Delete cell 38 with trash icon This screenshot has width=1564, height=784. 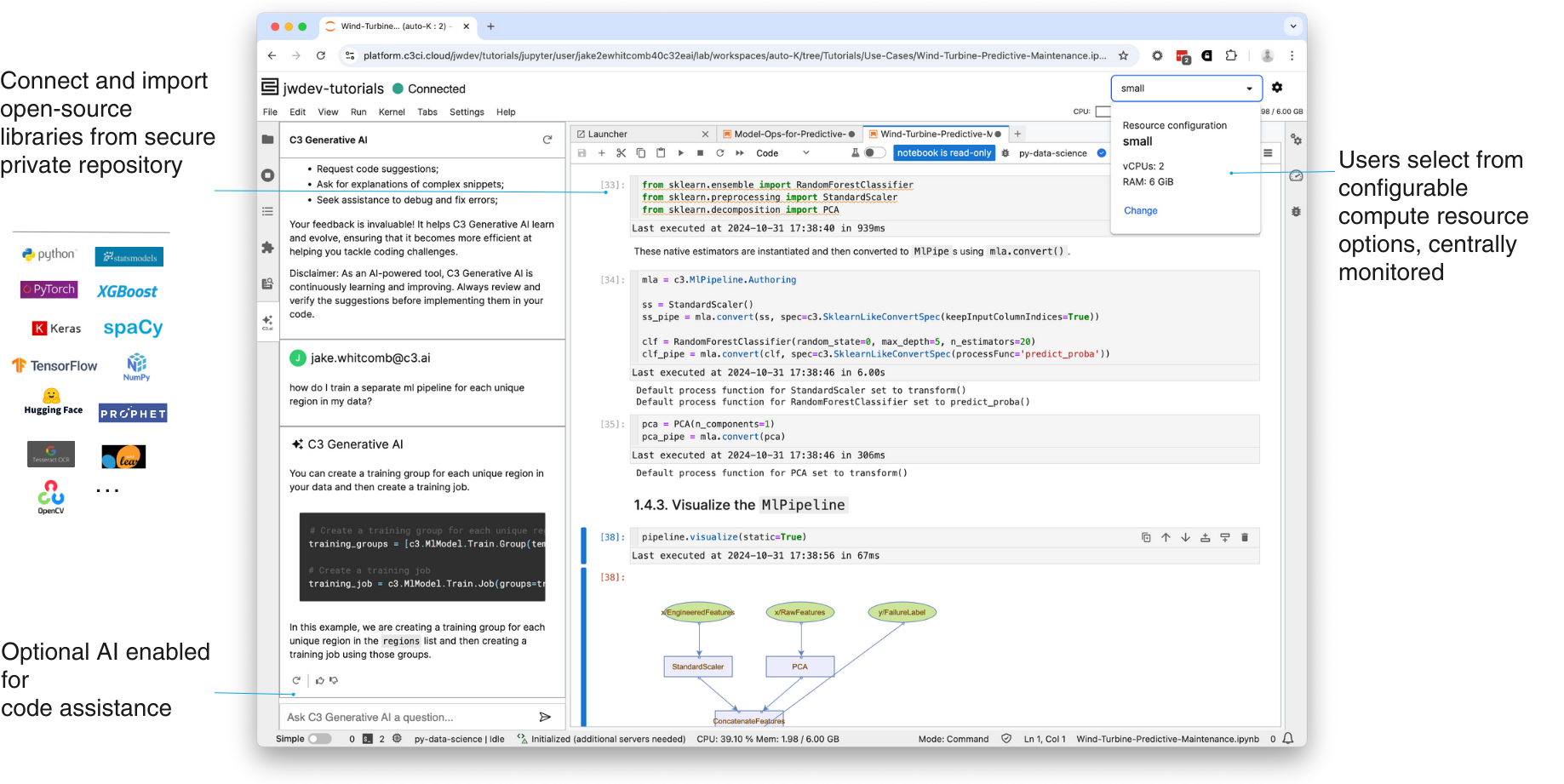tap(1245, 537)
